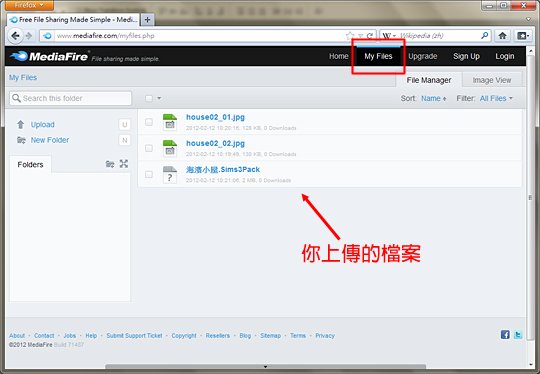Image resolution: width=540 pixels, height=374 pixels.
Task: Open the select-all dropdown arrow
Action: [x=159, y=98]
